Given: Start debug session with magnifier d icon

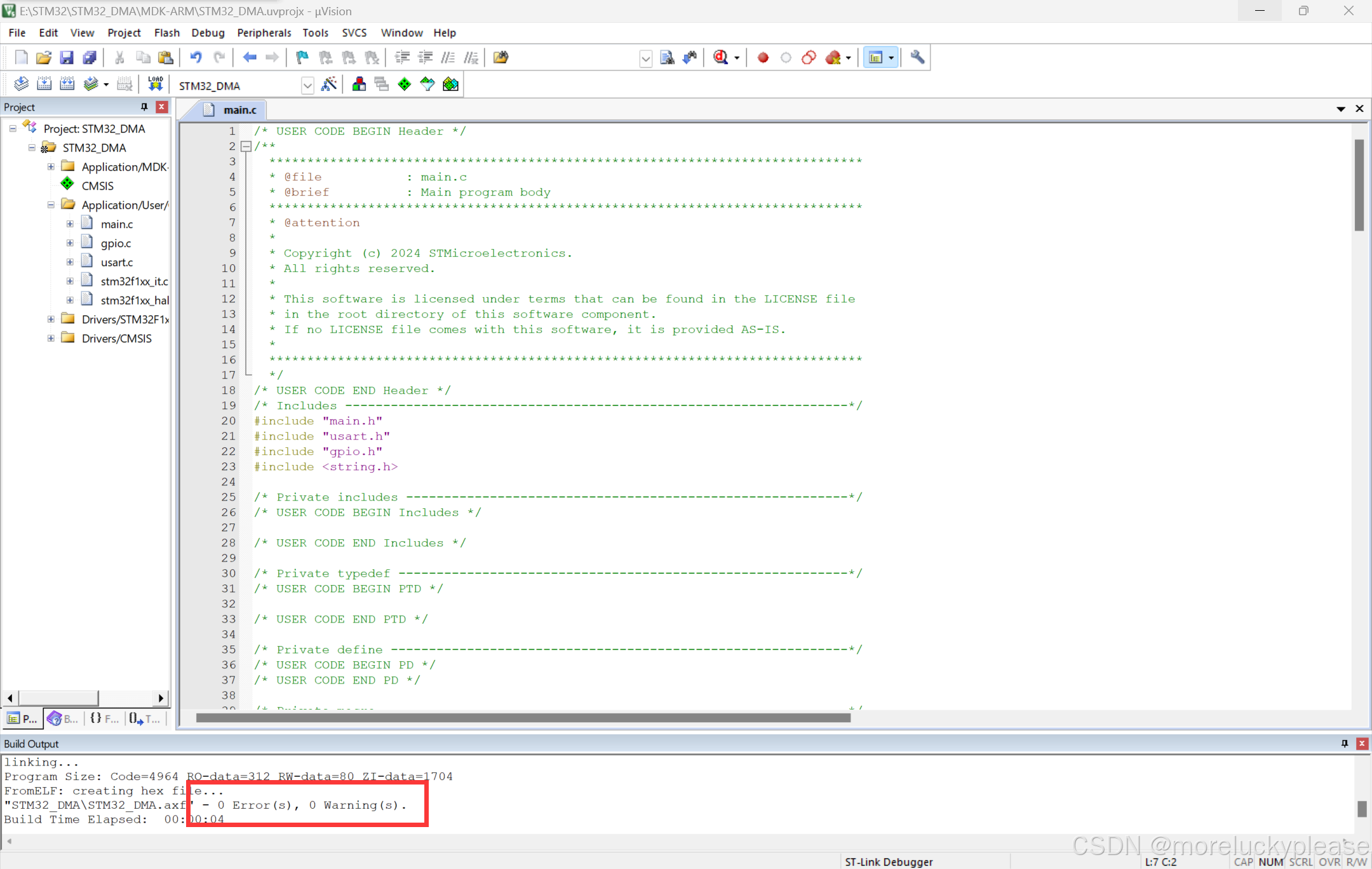Looking at the screenshot, I should tap(720, 58).
